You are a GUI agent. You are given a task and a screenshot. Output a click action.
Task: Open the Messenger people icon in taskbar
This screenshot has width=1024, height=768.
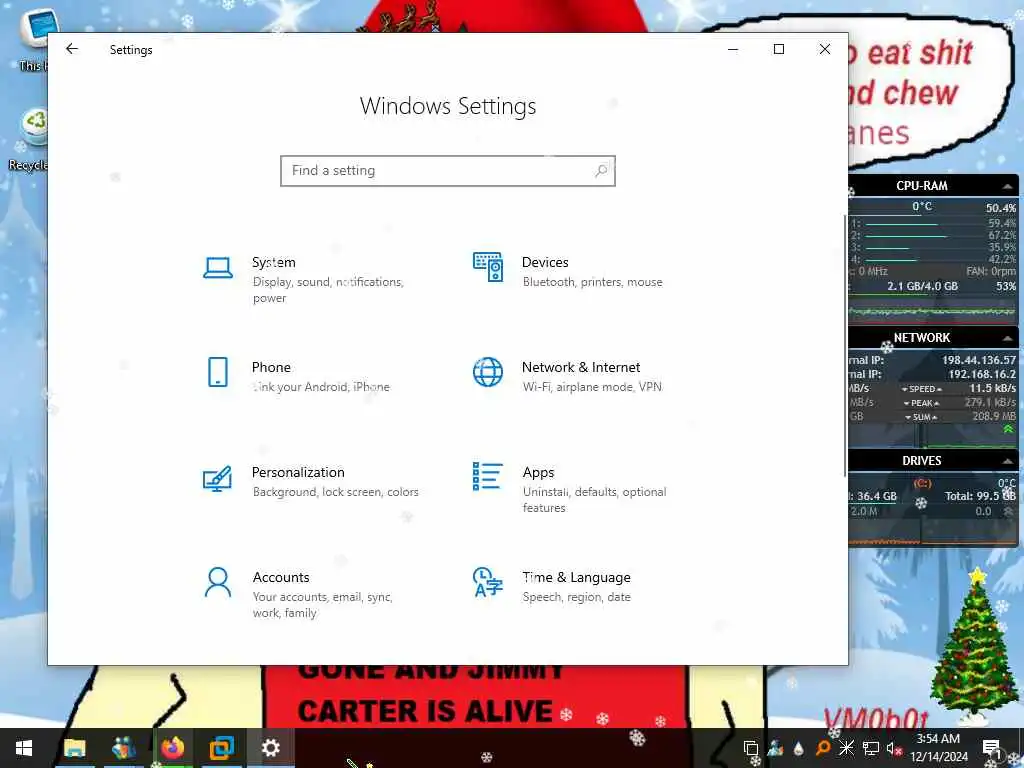[124, 748]
